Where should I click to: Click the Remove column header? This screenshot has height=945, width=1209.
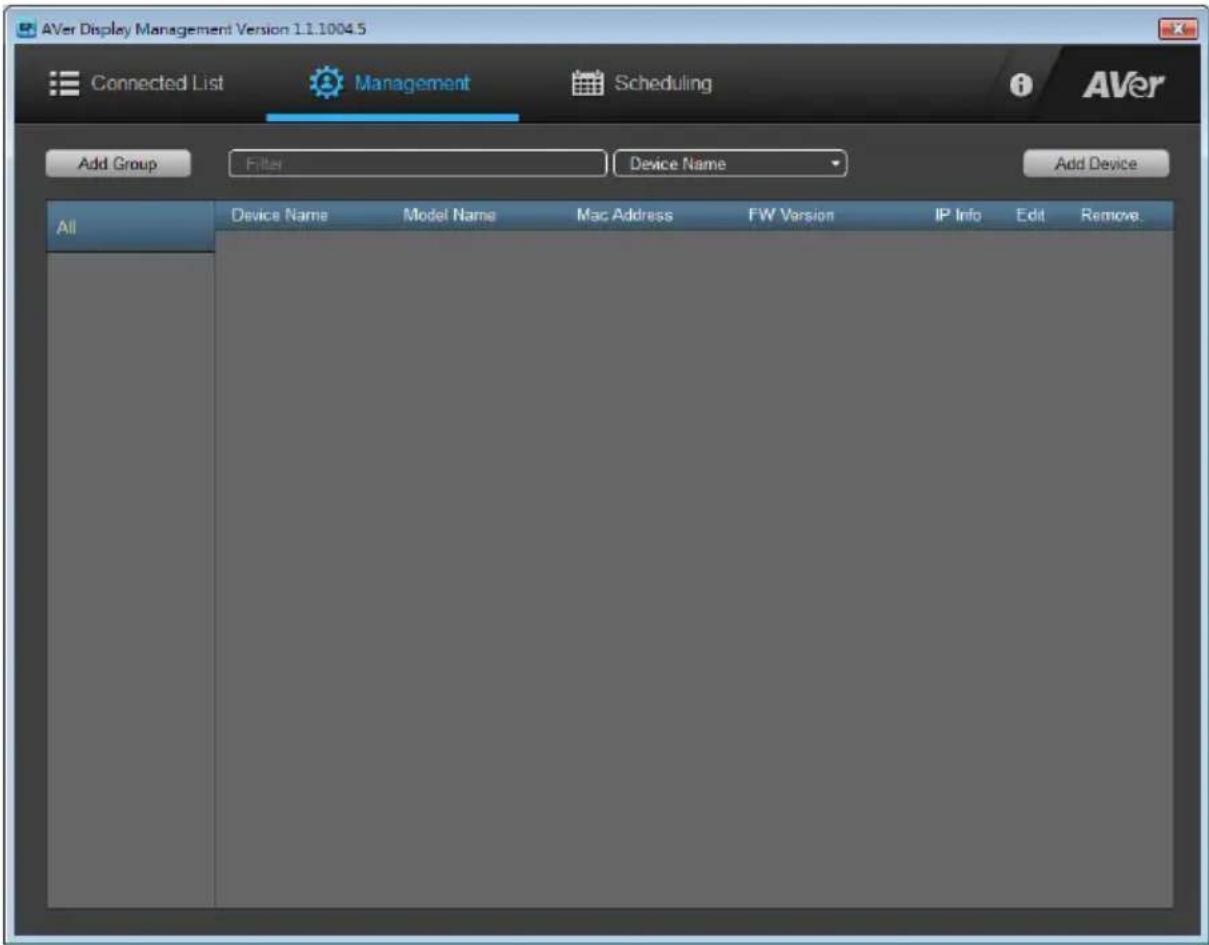[x=1110, y=215]
